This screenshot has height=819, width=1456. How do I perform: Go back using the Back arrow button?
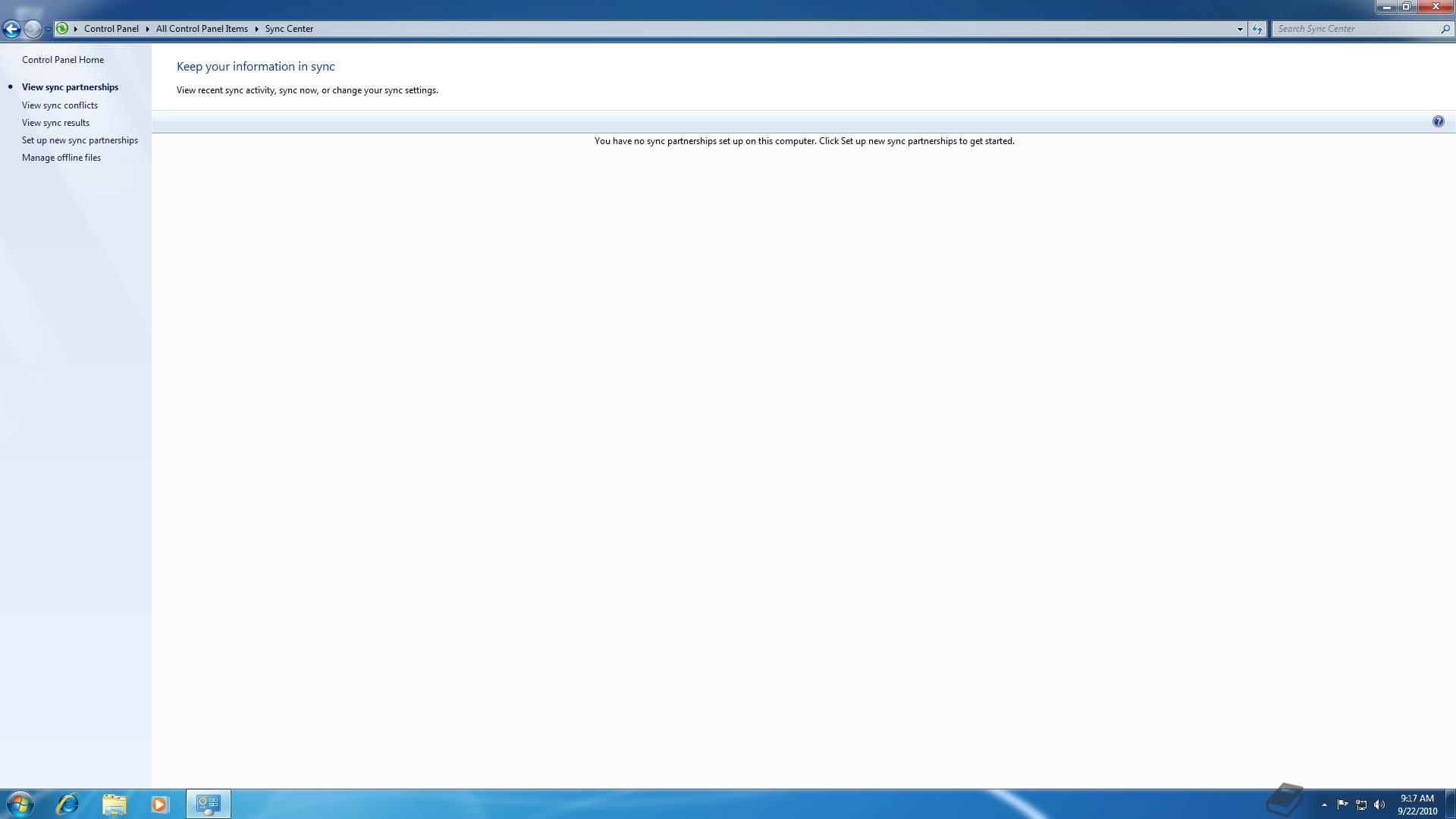coord(11,29)
